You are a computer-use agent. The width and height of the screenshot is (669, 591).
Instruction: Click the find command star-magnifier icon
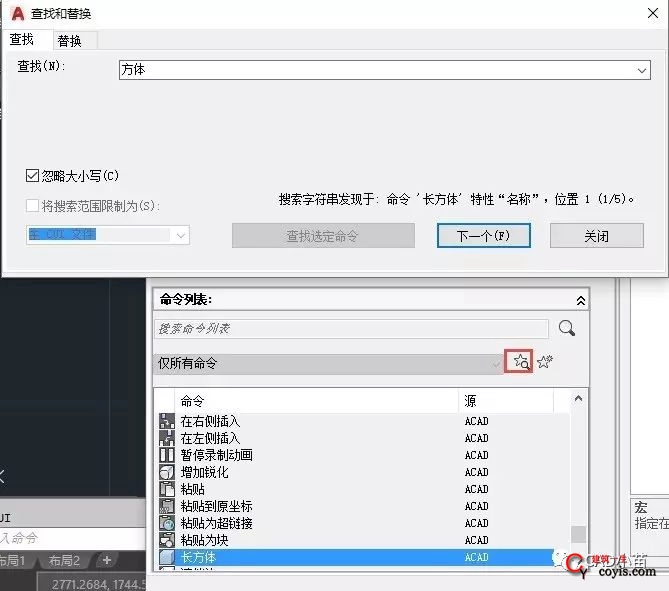tap(521, 361)
